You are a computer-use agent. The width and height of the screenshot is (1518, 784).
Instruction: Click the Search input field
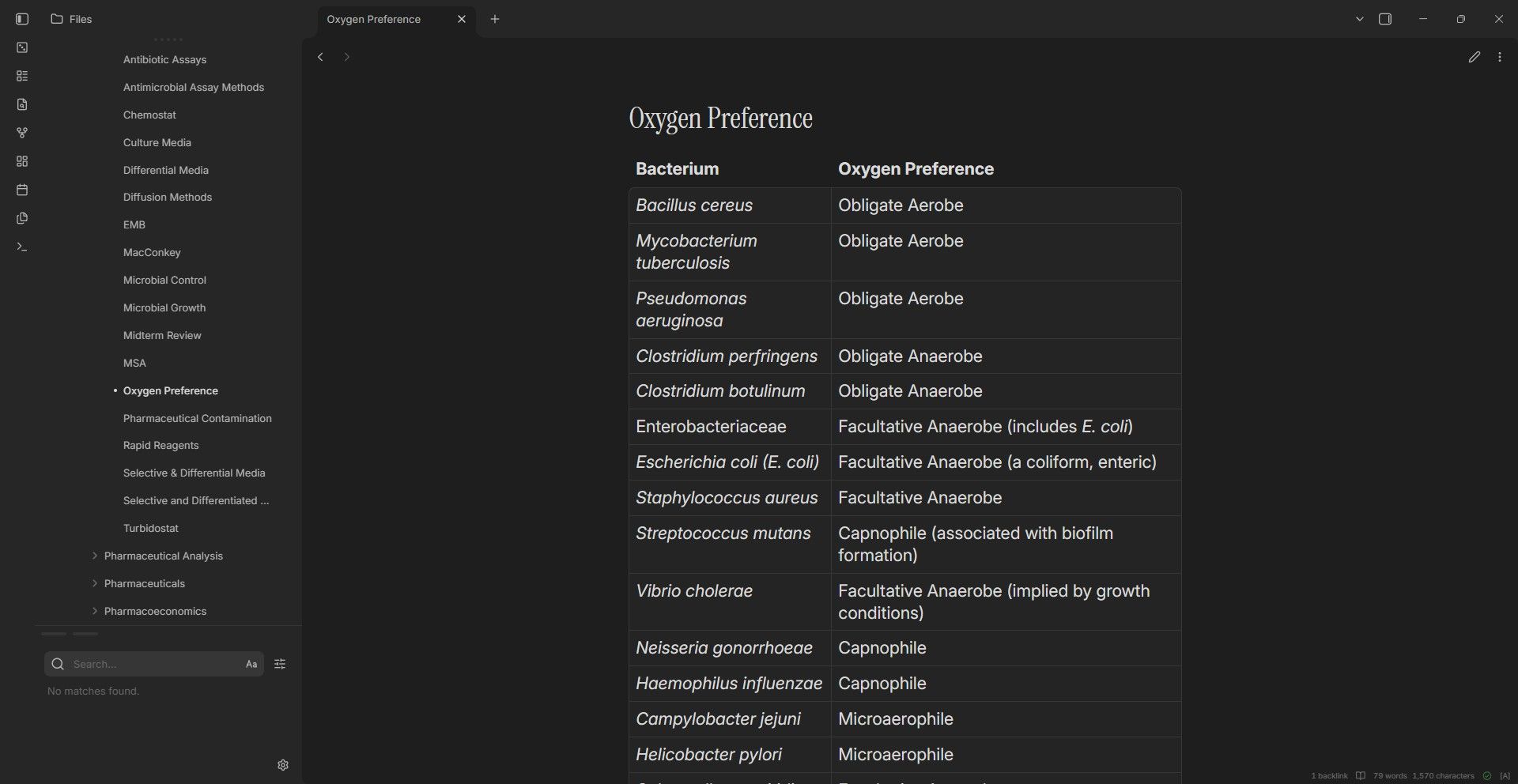154,664
